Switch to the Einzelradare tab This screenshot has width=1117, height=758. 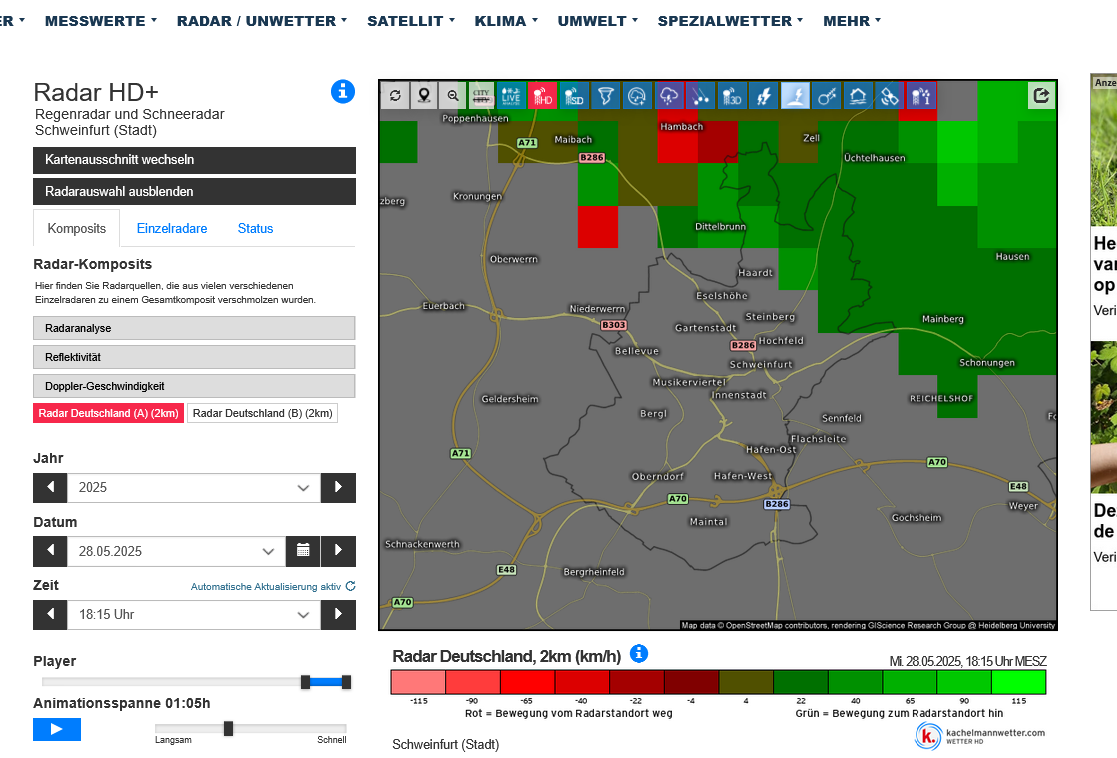click(x=172, y=228)
